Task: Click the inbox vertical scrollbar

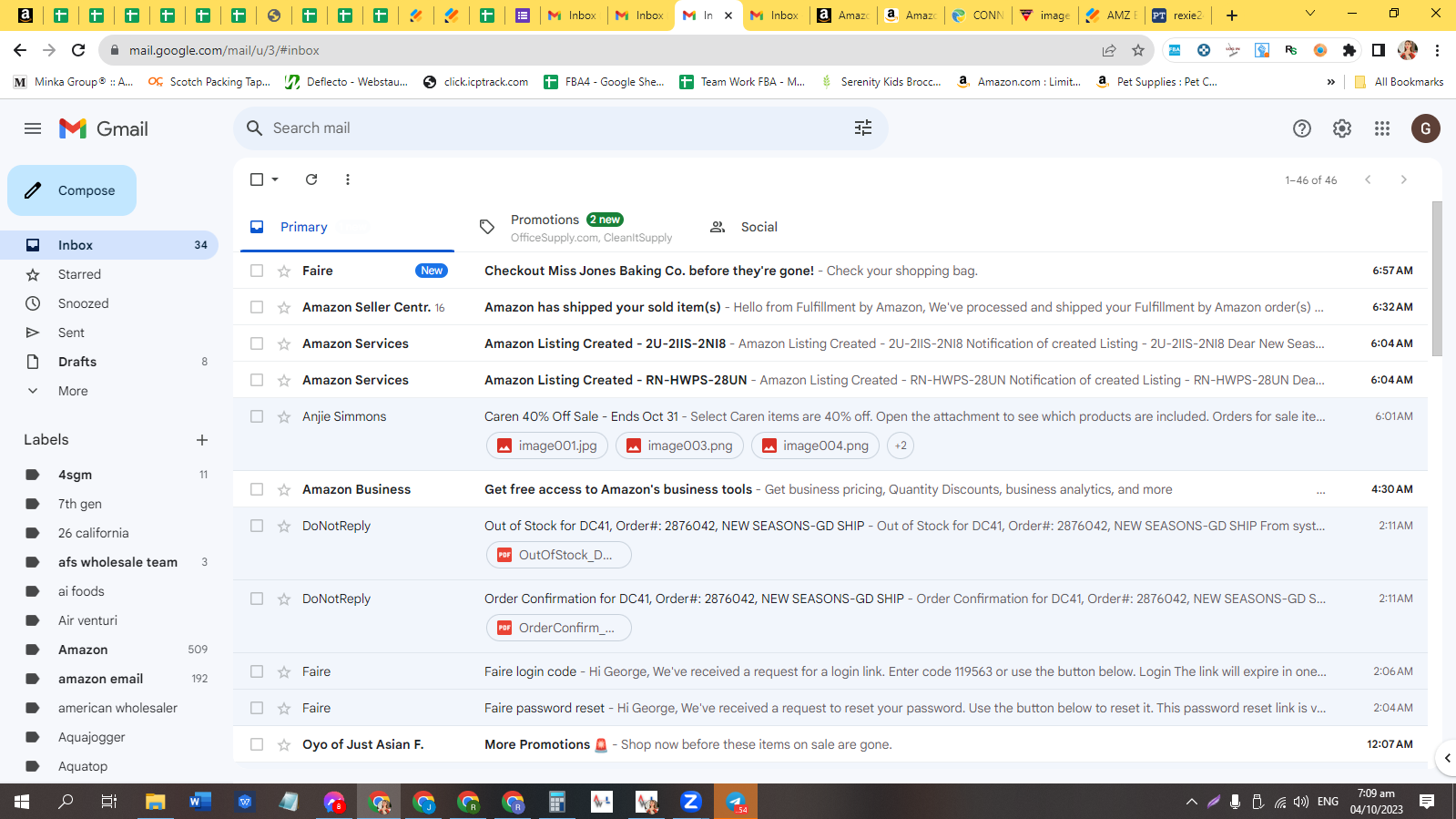Action: click(1437, 278)
